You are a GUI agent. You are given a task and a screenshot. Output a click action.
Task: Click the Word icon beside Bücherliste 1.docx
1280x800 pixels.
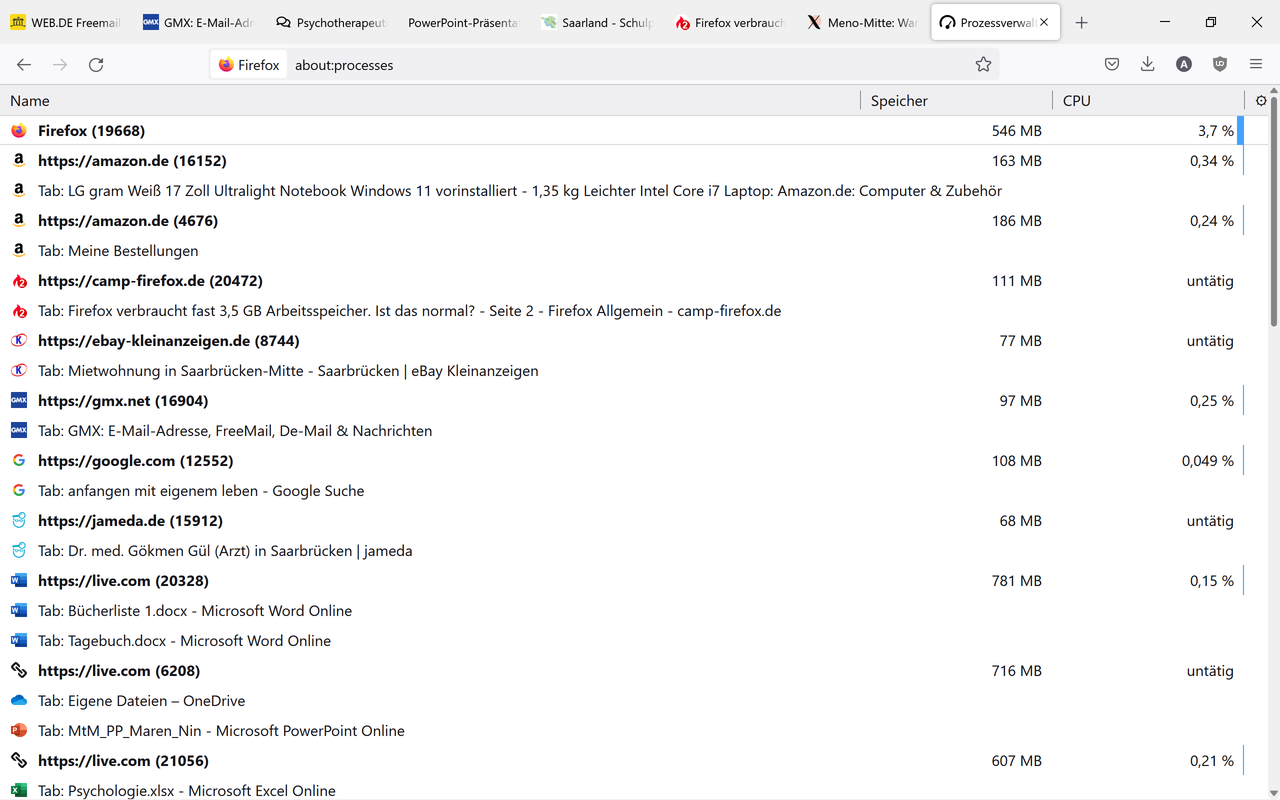pos(19,611)
